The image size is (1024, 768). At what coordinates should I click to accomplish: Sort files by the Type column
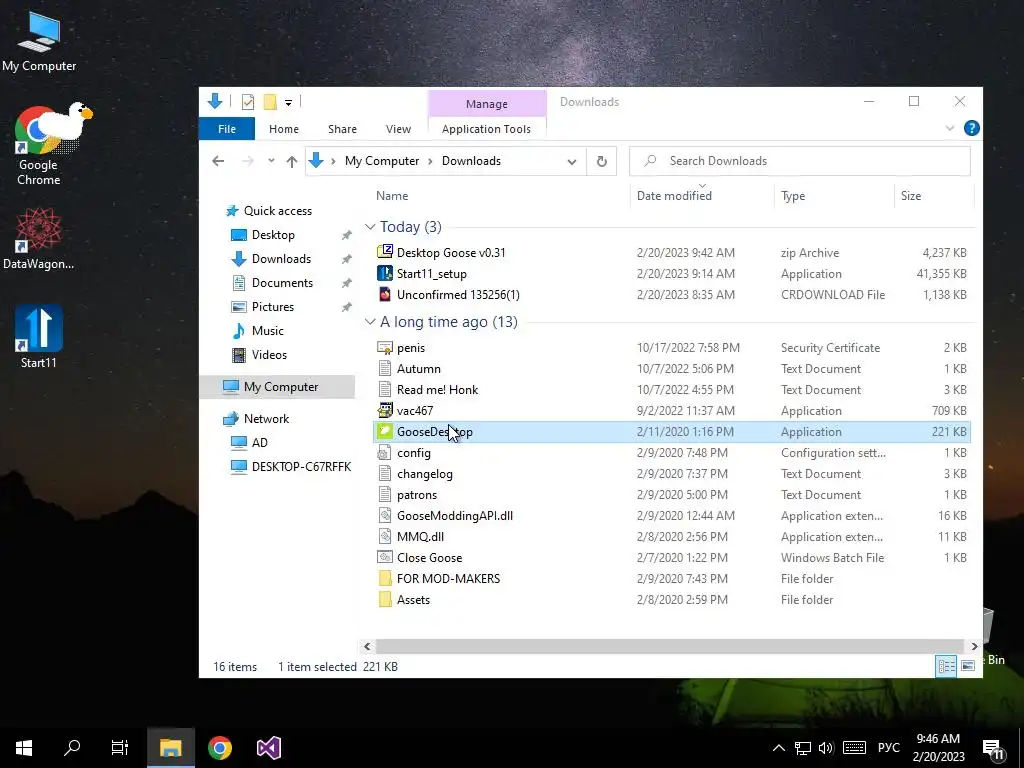coord(793,195)
